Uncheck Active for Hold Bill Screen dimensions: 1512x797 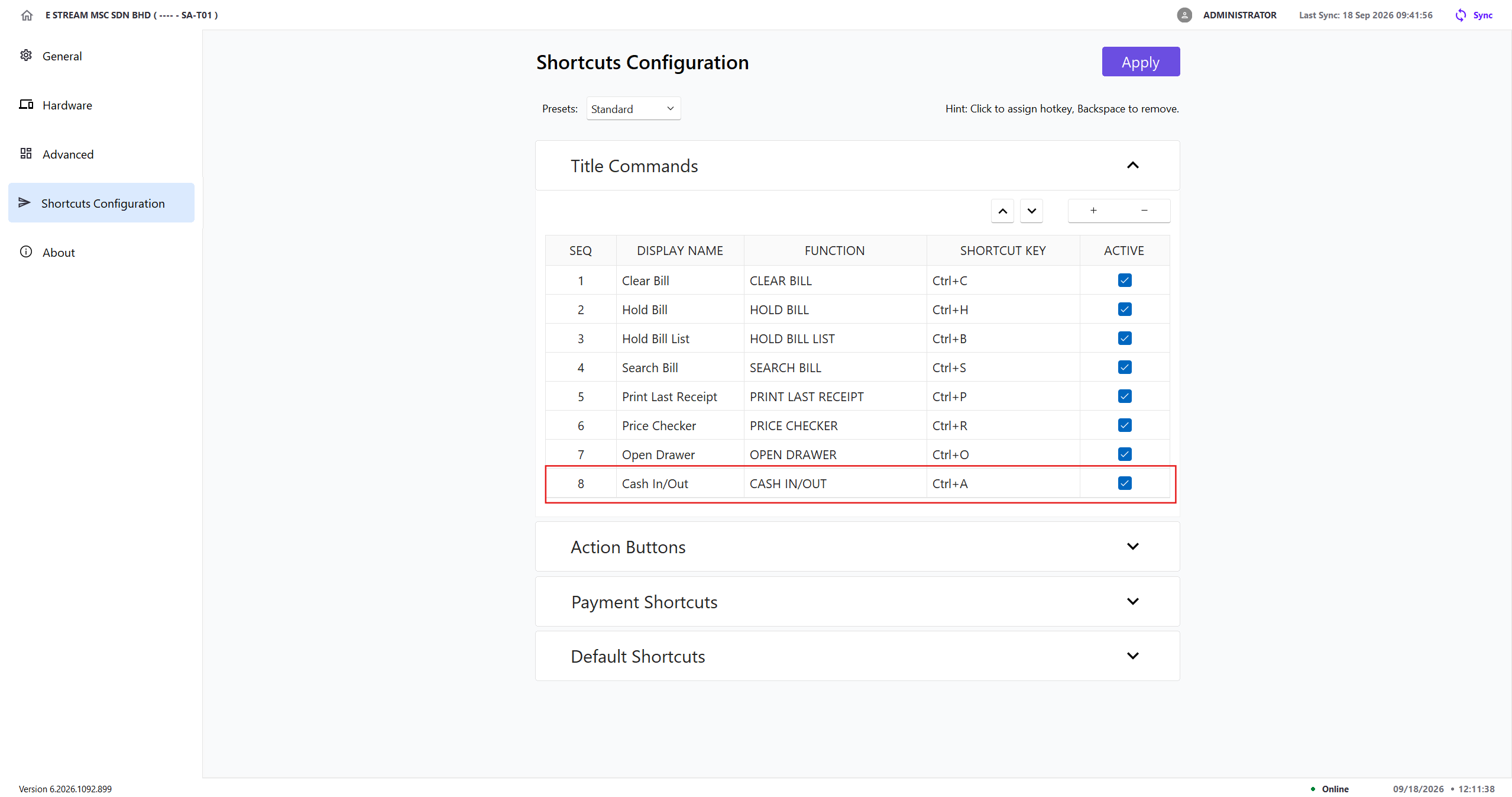click(1125, 309)
